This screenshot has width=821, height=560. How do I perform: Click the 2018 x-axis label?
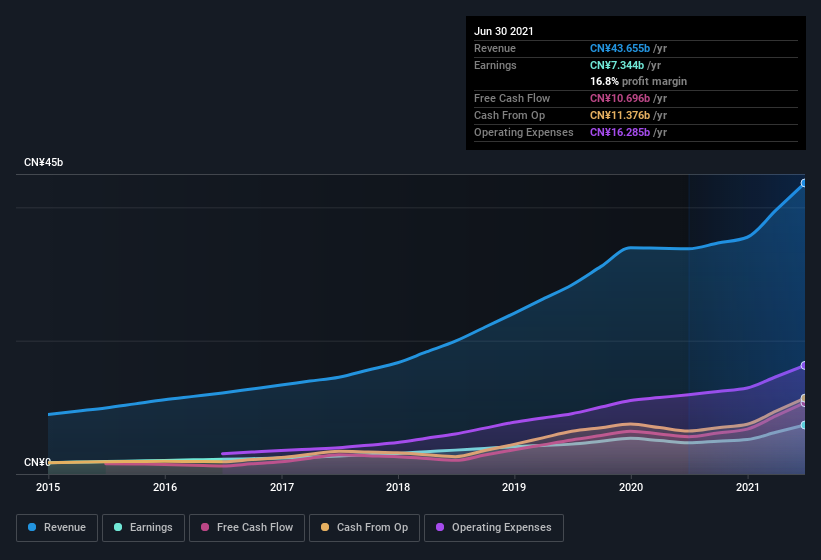tap(398, 487)
